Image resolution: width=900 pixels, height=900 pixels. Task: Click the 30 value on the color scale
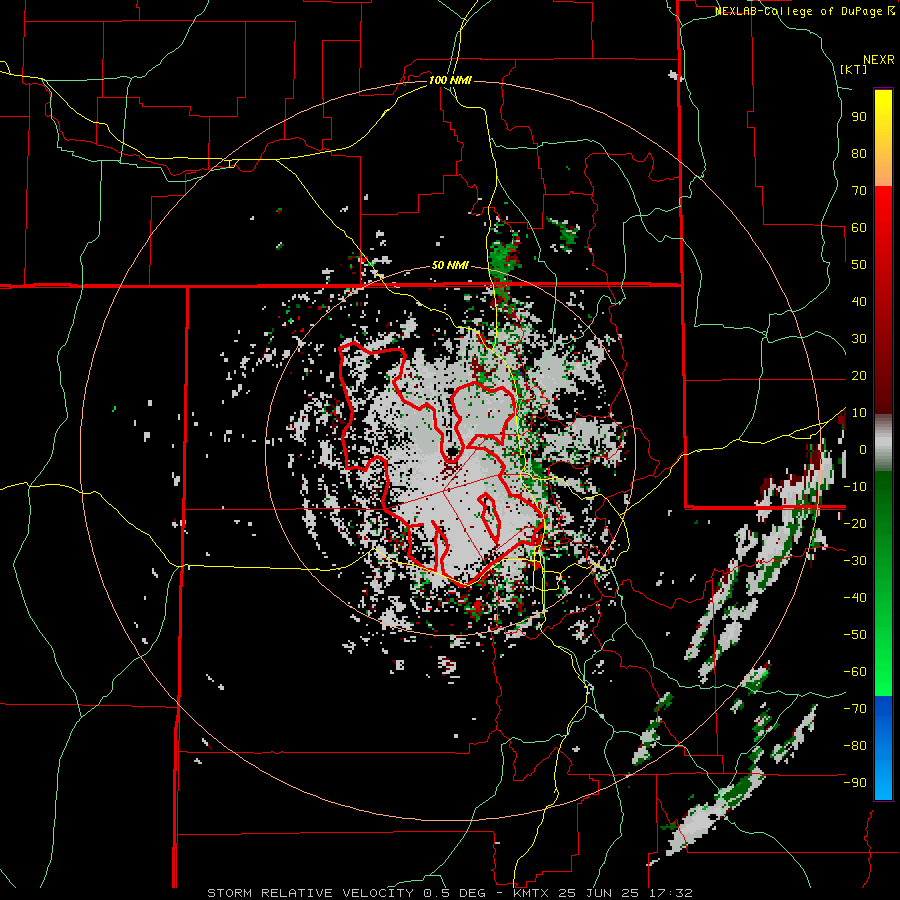tap(859, 339)
